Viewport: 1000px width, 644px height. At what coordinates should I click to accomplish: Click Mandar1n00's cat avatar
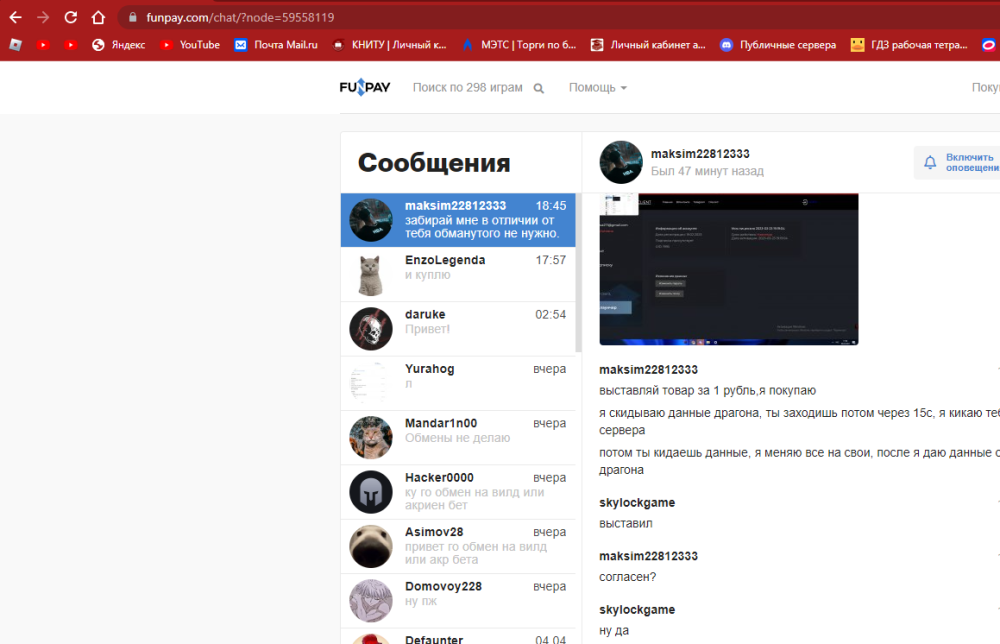pyautogui.click(x=371, y=437)
